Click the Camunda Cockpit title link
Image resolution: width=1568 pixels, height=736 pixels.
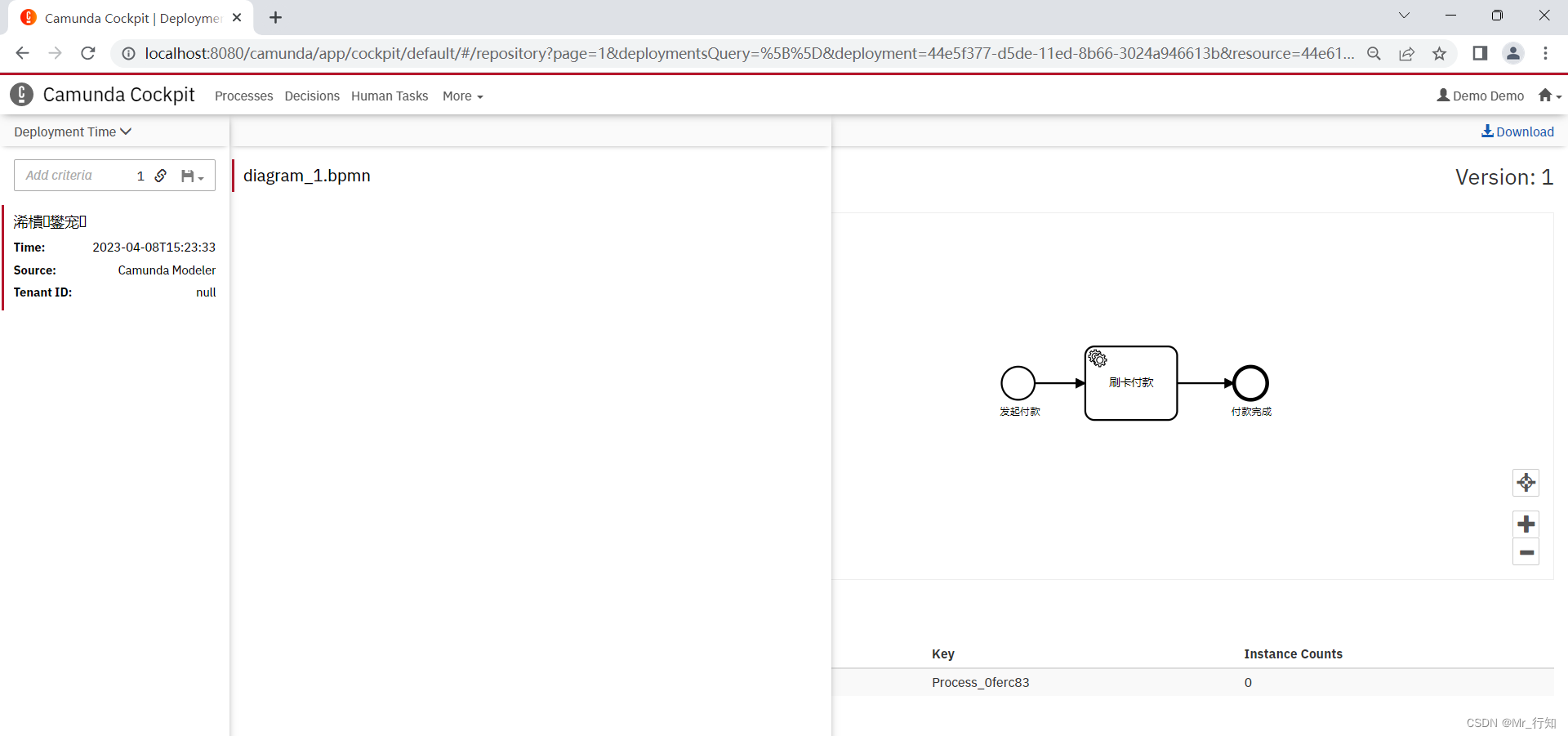pos(118,95)
